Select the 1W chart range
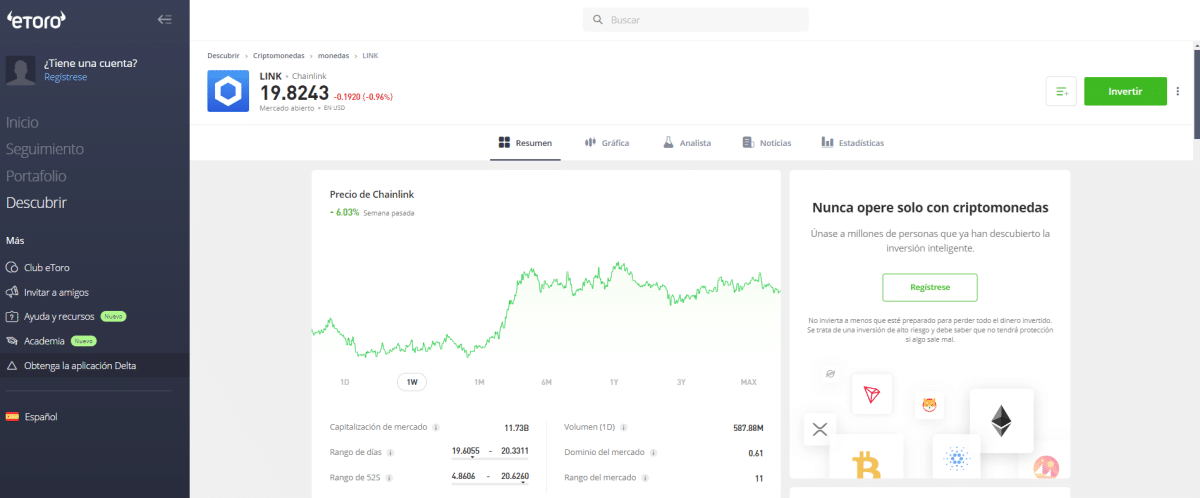Viewport: 1200px width, 498px height. click(412, 382)
